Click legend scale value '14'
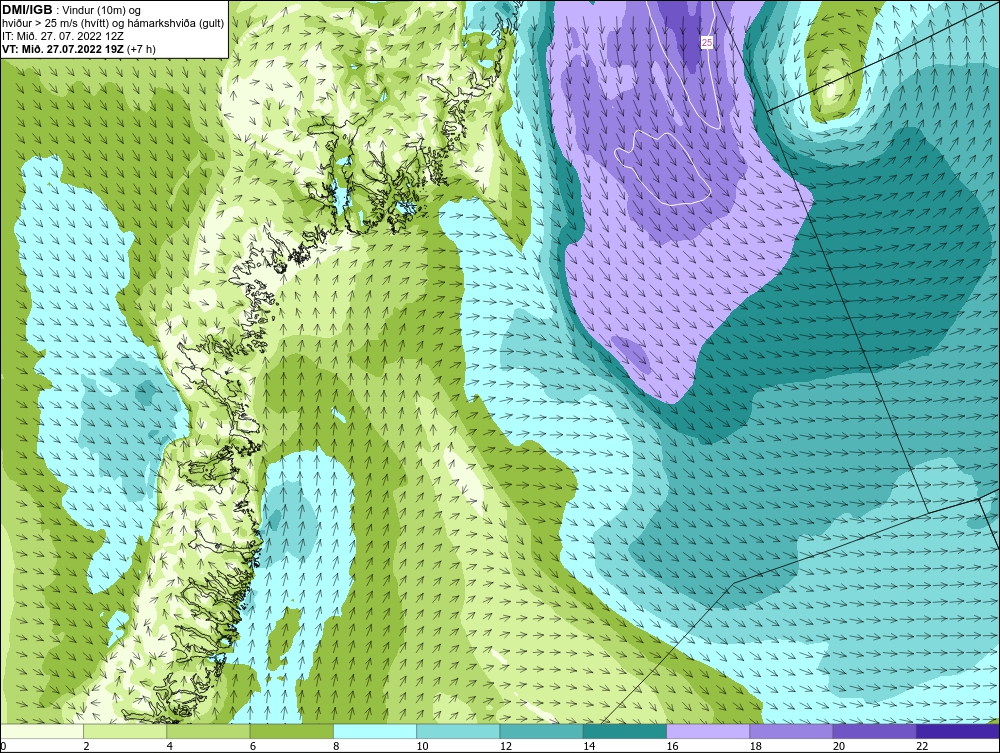1000x753 pixels. [x=589, y=747]
